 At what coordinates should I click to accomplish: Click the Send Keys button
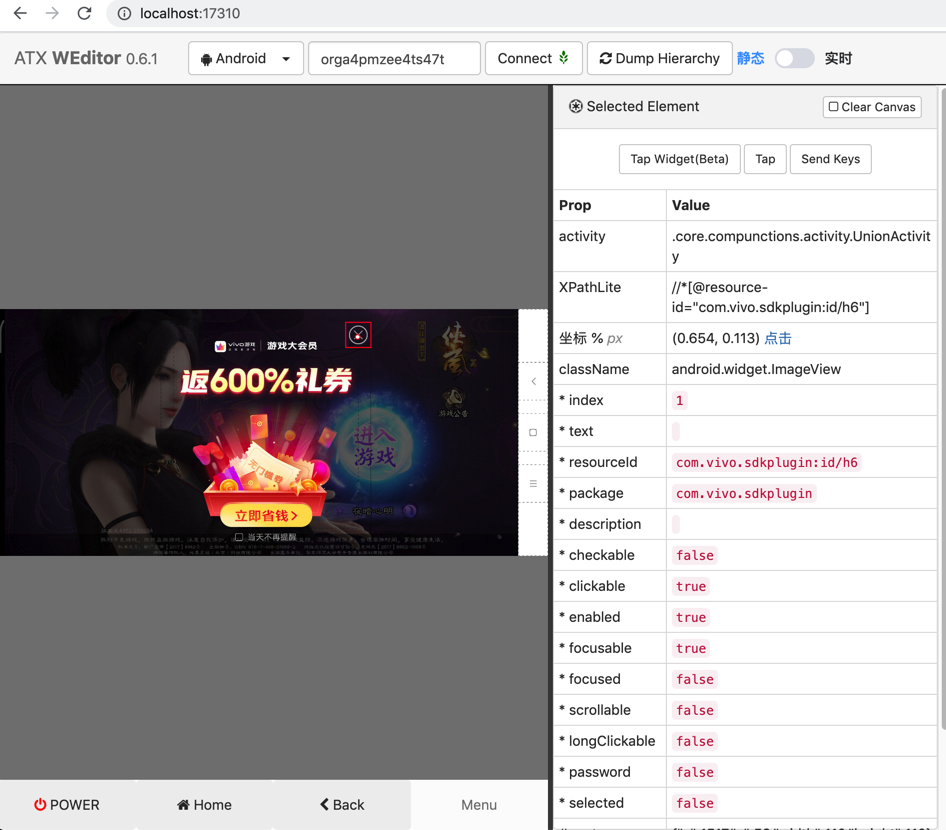(x=830, y=159)
